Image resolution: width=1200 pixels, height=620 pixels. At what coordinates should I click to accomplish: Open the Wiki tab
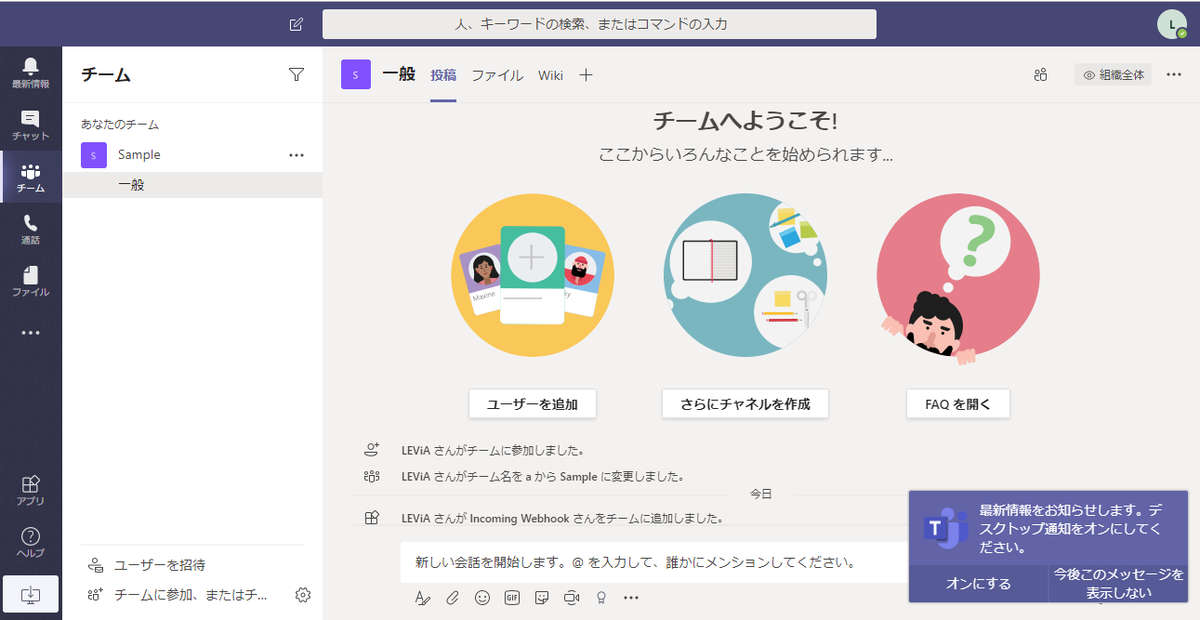point(550,75)
